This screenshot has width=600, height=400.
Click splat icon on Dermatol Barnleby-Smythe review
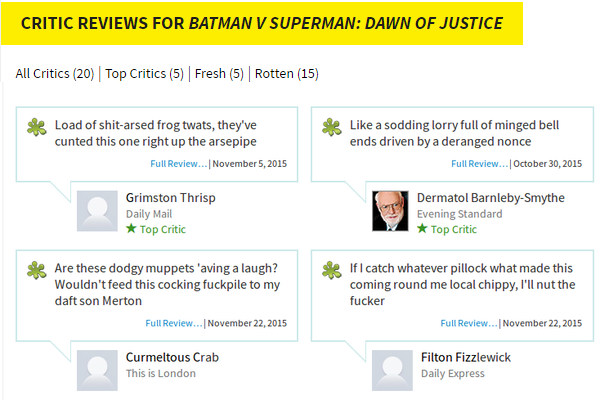click(332, 127)
